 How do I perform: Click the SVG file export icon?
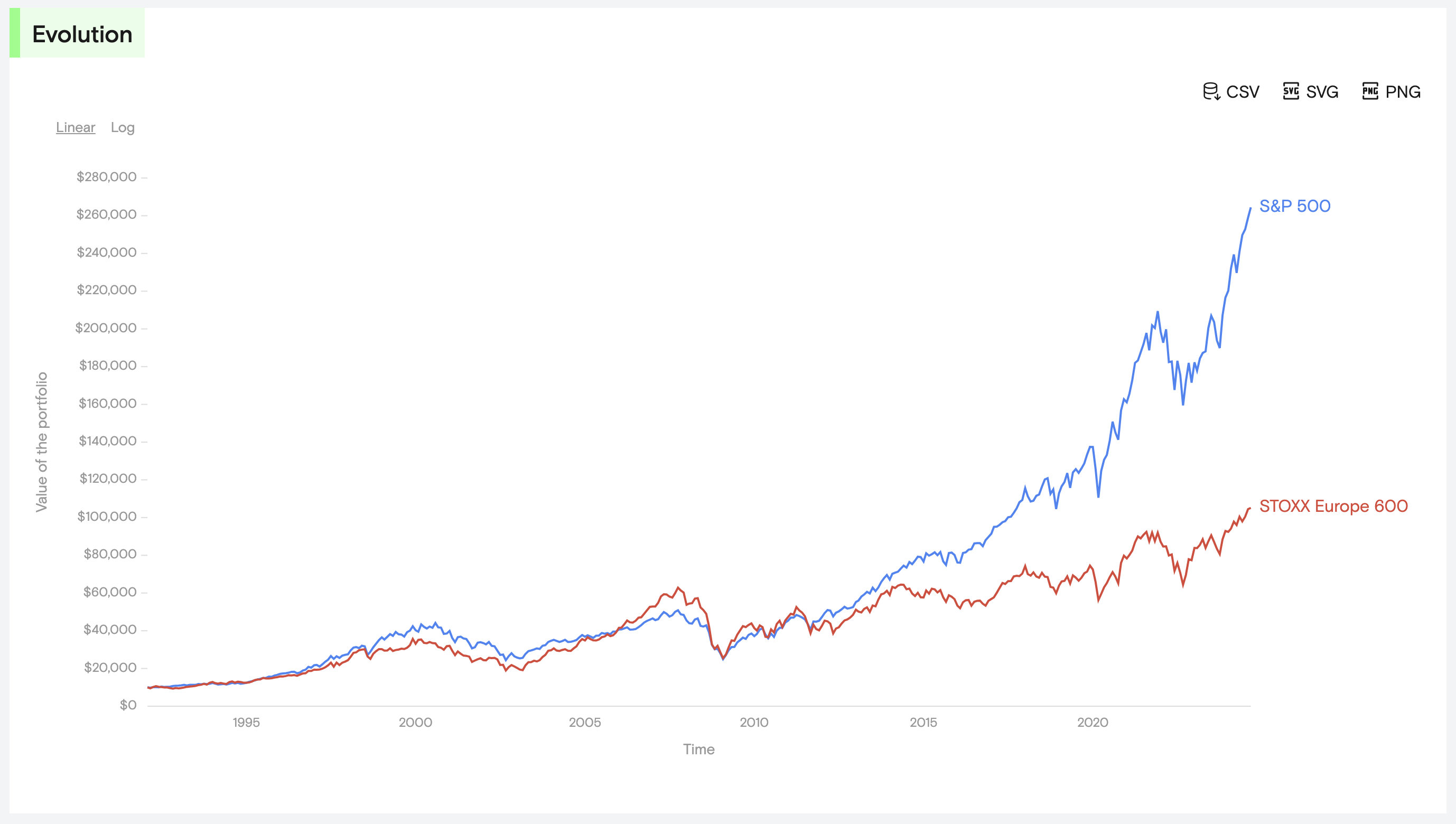point(1291,91)
